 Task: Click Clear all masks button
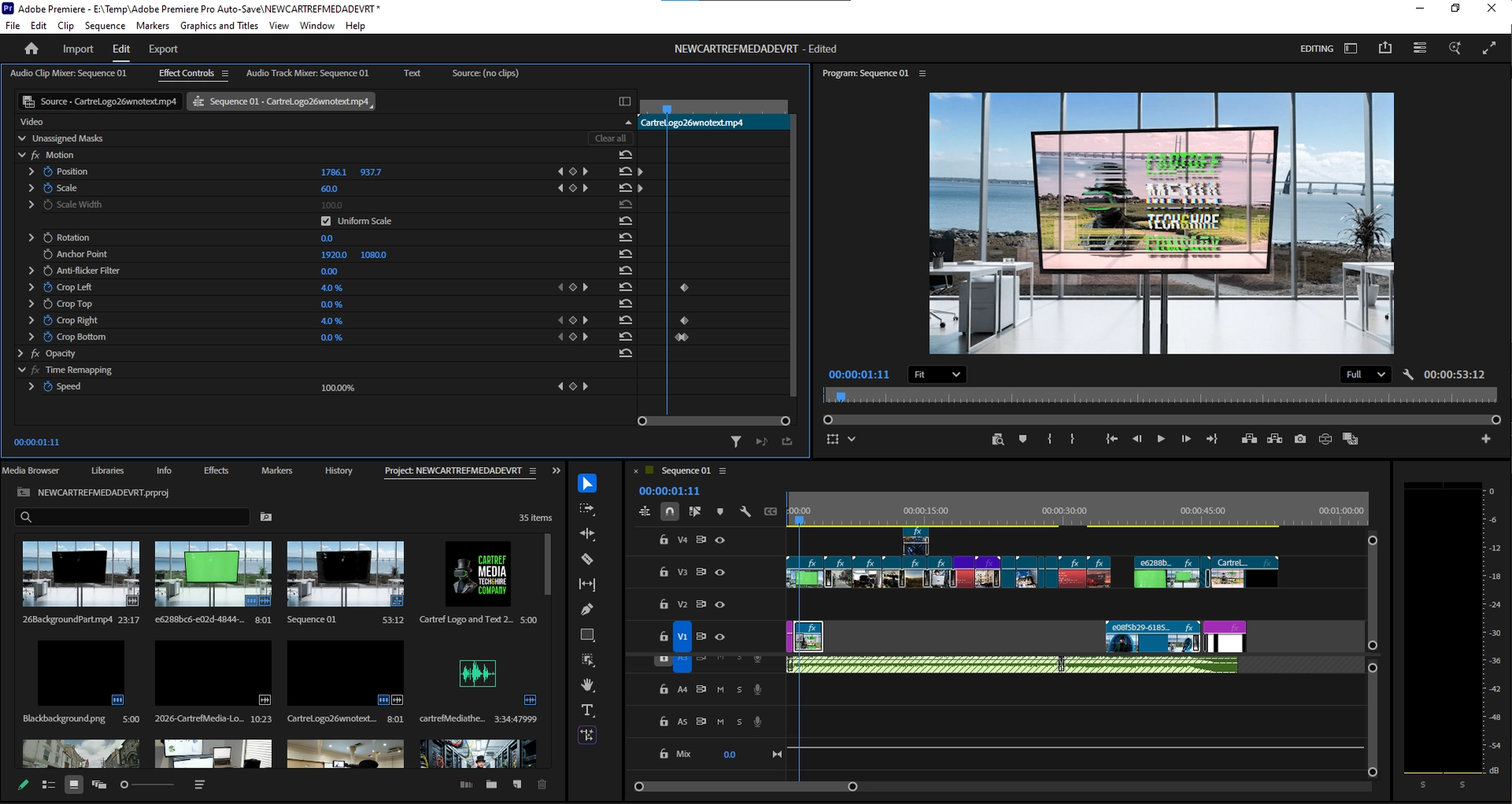pos(610,139)
